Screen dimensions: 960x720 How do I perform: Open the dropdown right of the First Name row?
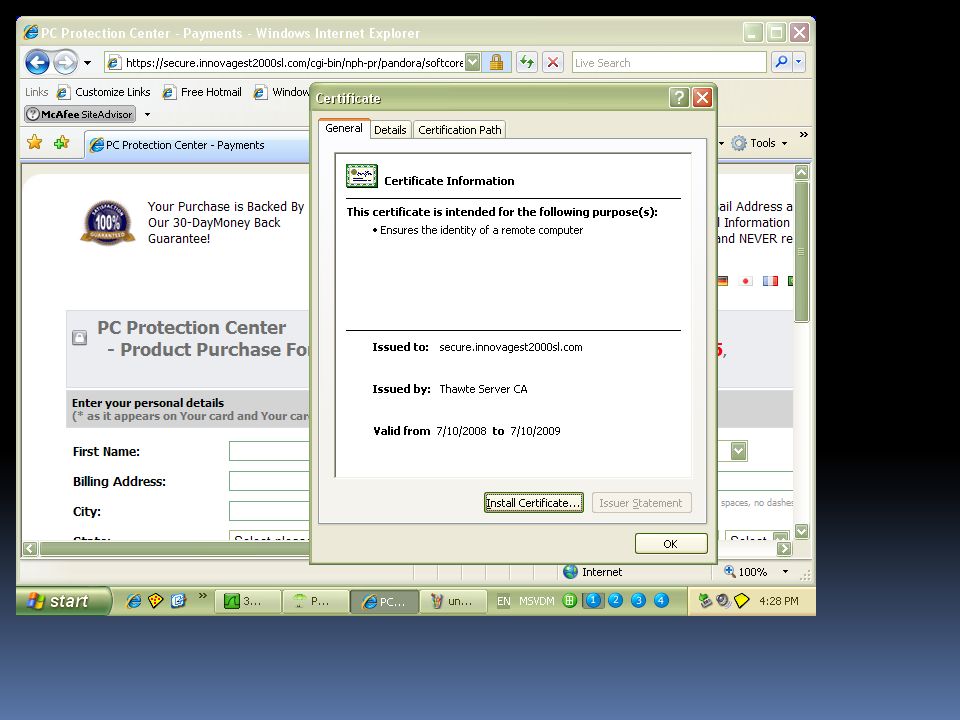coord(738,451)
